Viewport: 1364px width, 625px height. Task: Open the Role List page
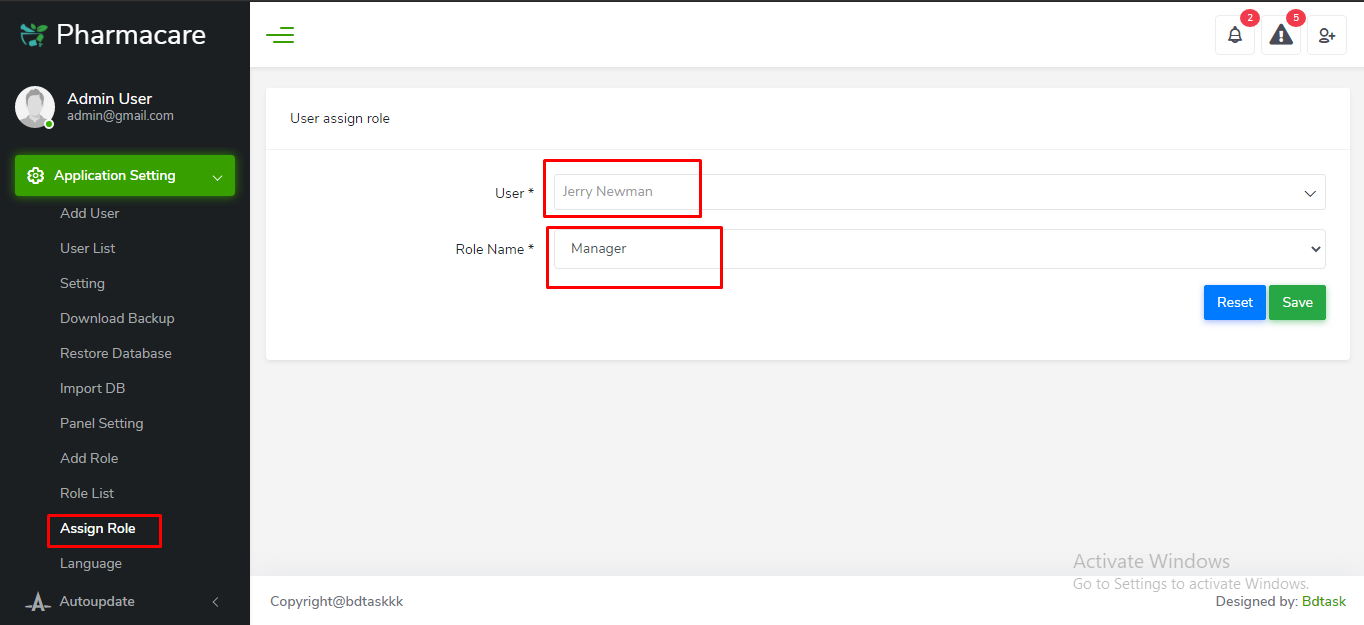point(87,493)
